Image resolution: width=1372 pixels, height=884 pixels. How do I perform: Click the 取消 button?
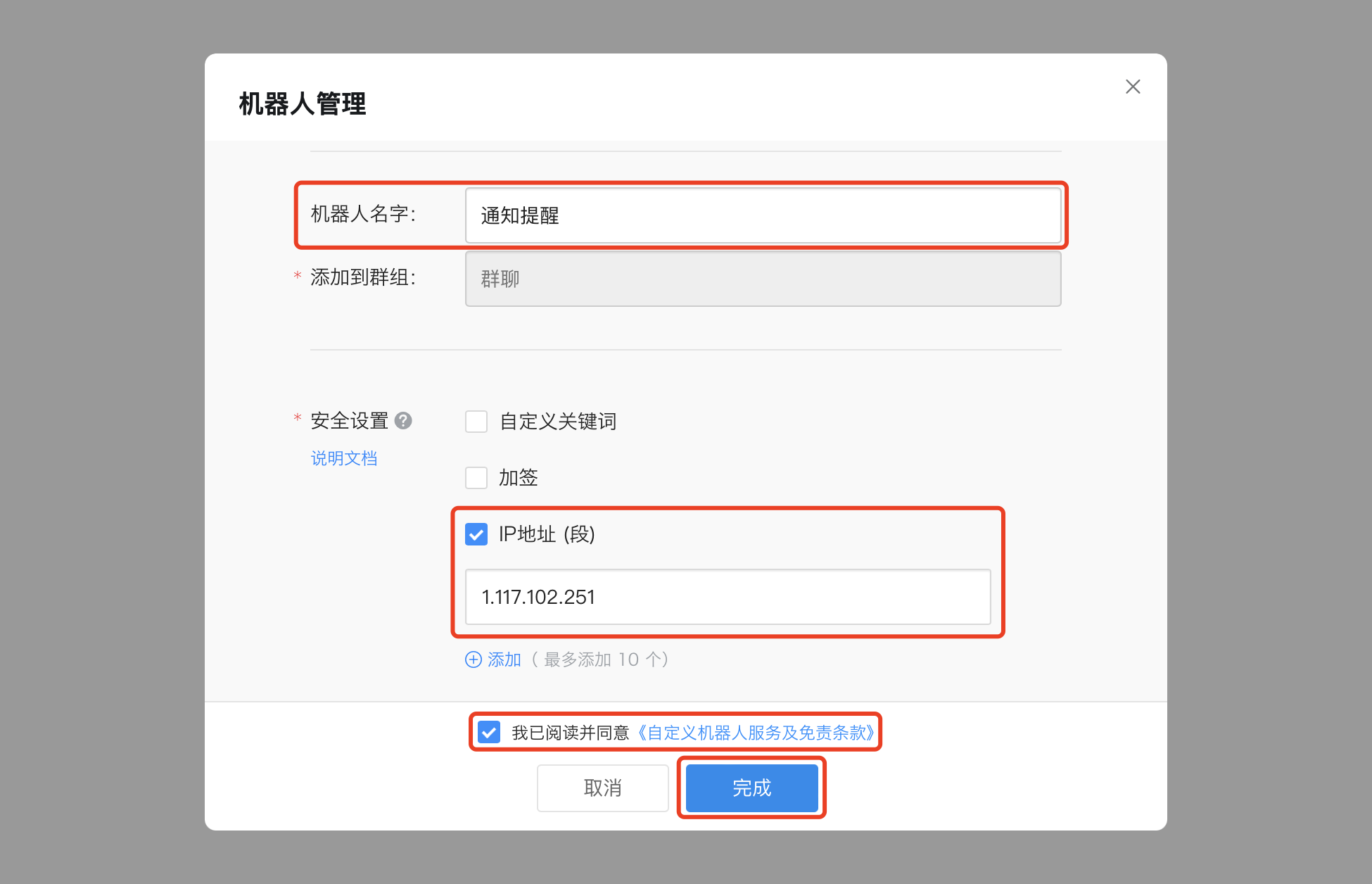click(x=603, y=788)
